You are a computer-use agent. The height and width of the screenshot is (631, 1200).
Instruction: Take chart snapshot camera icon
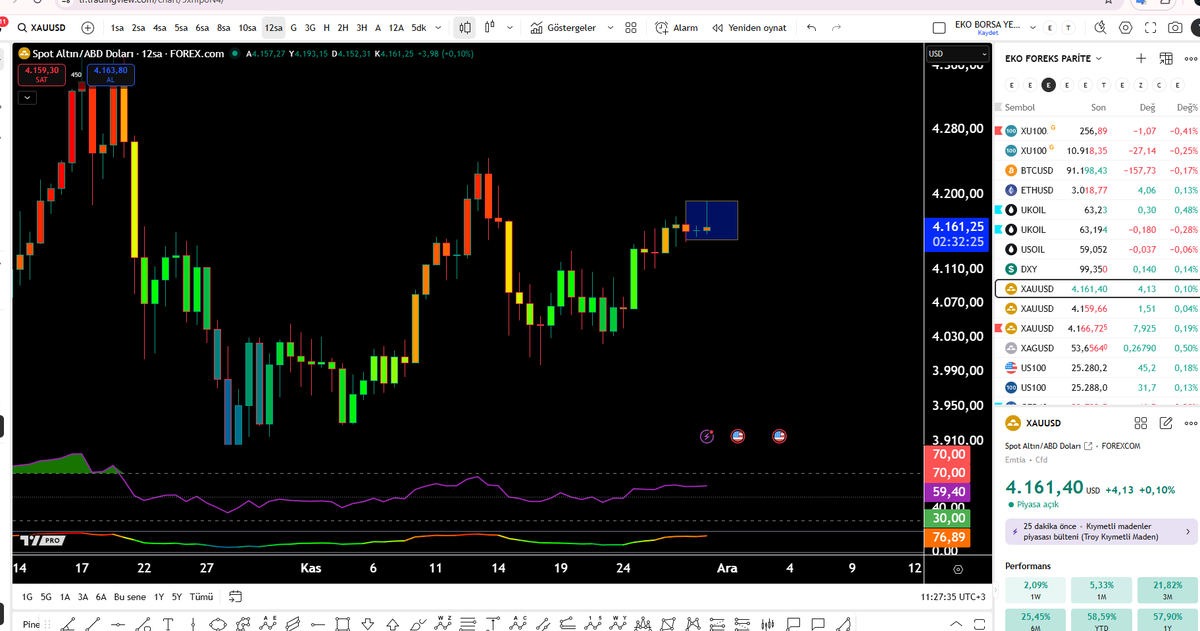(x=1177, y=28)
